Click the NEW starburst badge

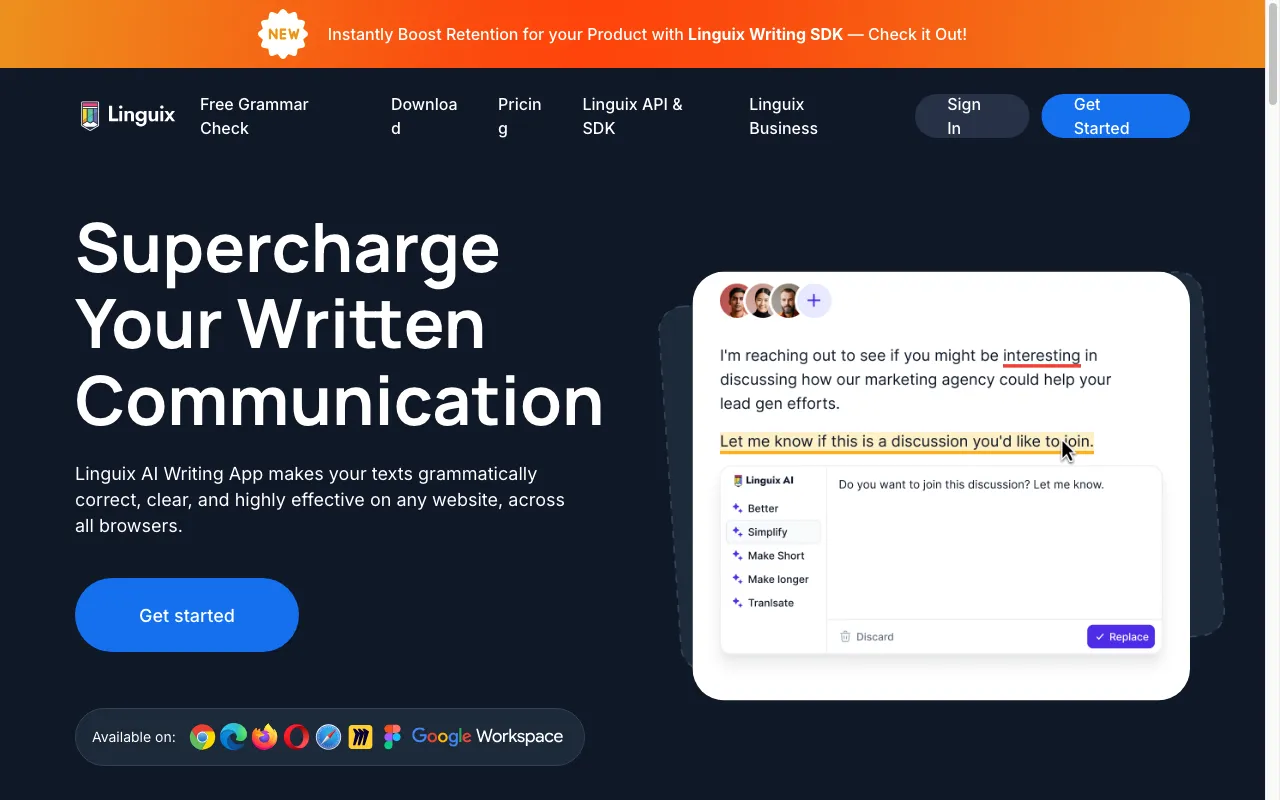pyautogui.click(x=283, y=34)
